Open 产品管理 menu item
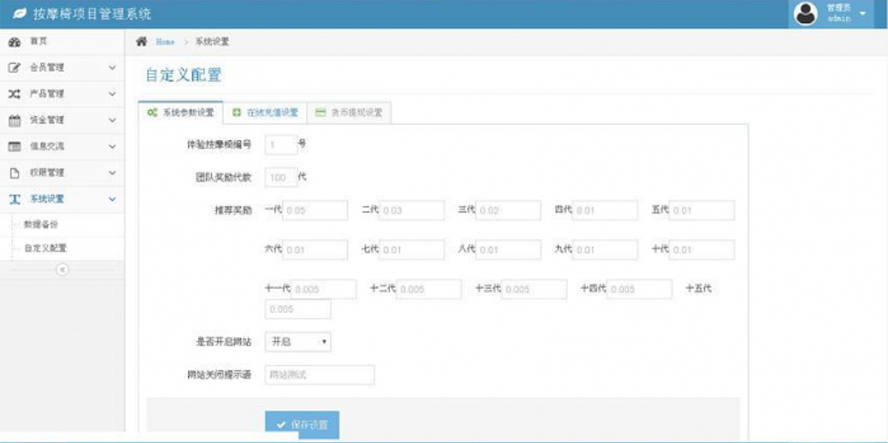 pos(62,94)
